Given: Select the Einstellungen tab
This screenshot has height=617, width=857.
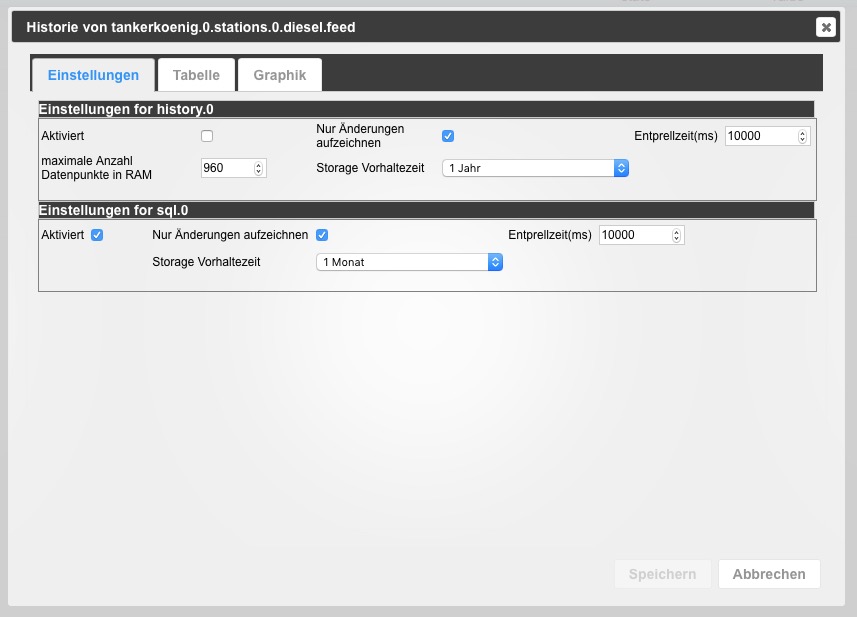Looking at the screenshot, I should pos(93,75).
